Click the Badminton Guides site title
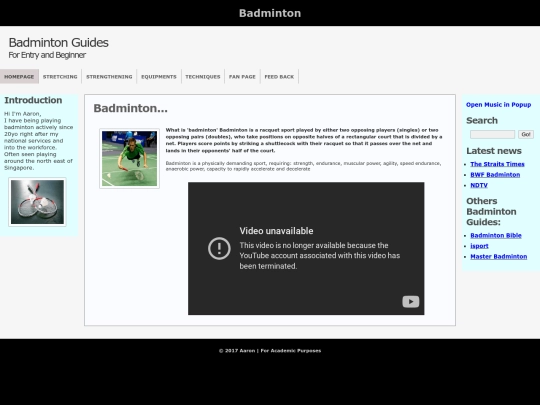Viewport: 540px width, 405px height. (59, 43)
